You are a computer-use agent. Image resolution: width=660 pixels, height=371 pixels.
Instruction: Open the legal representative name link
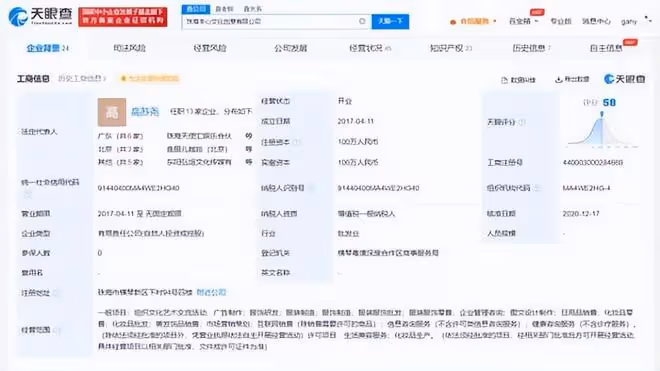(x=145, y=112)
